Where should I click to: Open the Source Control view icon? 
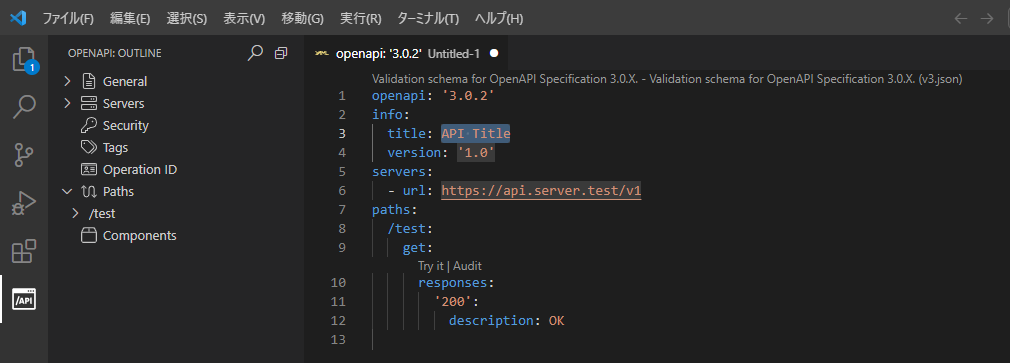point(24,155)
